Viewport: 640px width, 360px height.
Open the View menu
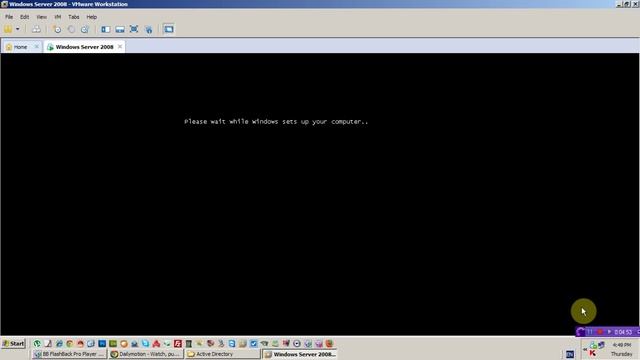point(42,17)
